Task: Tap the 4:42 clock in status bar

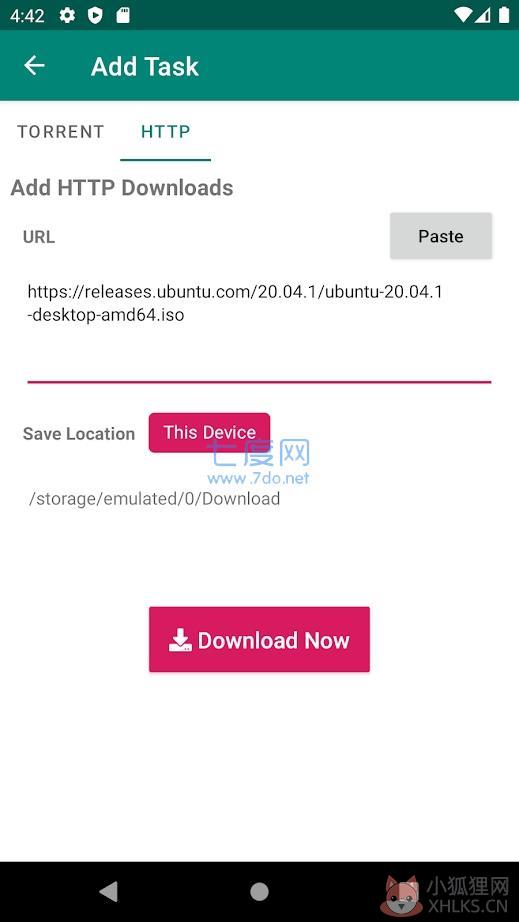Action: click(27, 16)
